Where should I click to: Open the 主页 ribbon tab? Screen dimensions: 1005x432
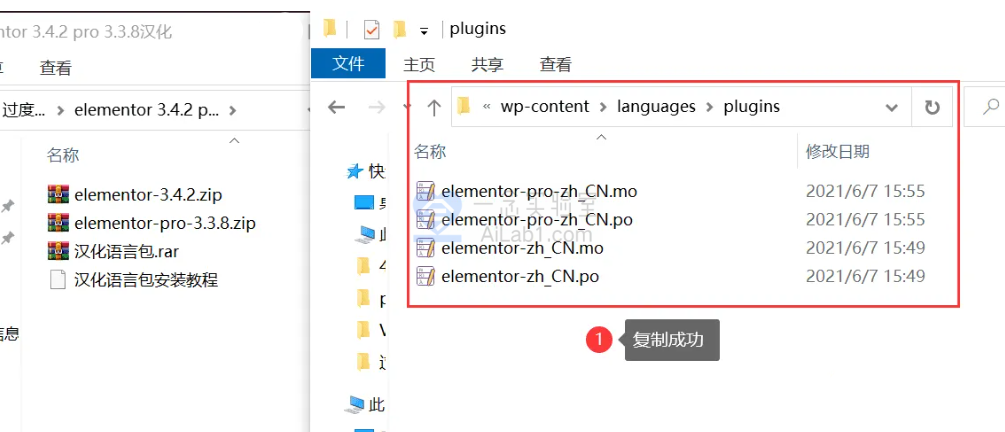[419, 64]
